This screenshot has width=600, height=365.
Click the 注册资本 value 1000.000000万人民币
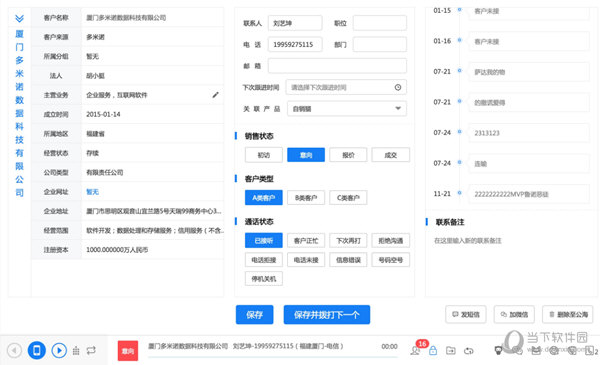117,249
